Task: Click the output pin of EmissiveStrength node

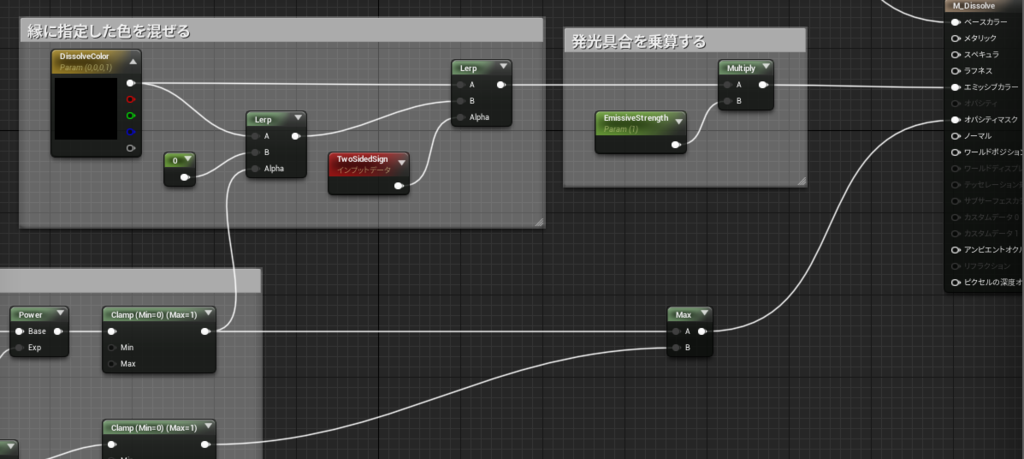Action: click(x=676, y=145)
